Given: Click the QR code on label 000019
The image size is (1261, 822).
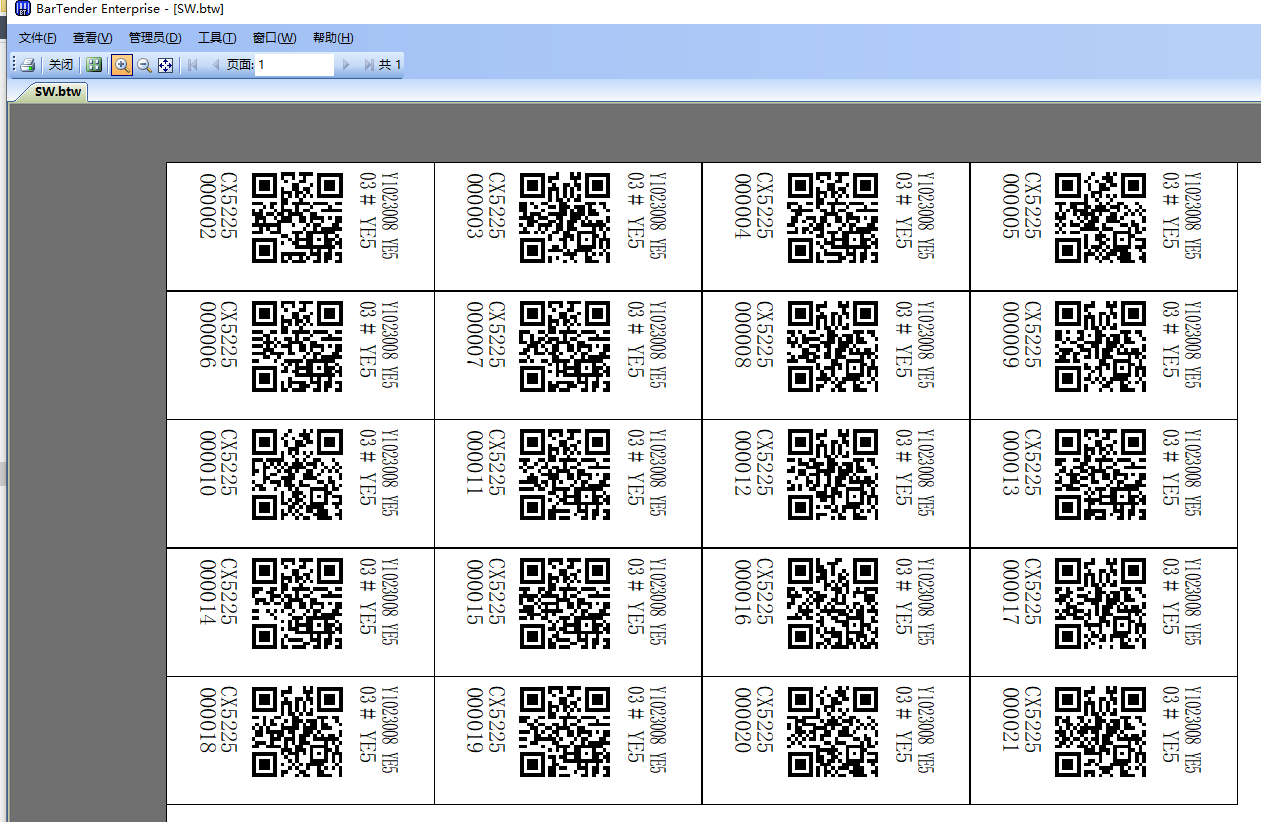Looking at the screenshot, I should 565,731.
